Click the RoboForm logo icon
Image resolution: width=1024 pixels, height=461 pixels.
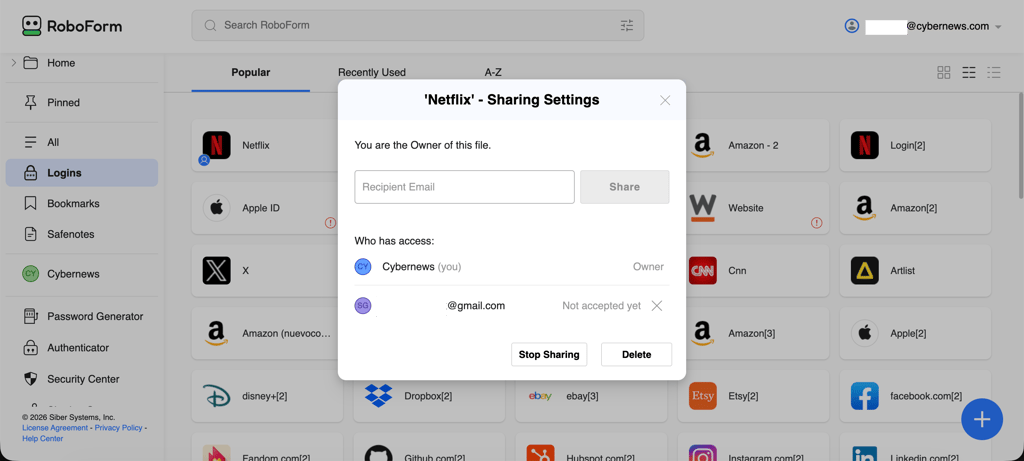click(31, 26)
